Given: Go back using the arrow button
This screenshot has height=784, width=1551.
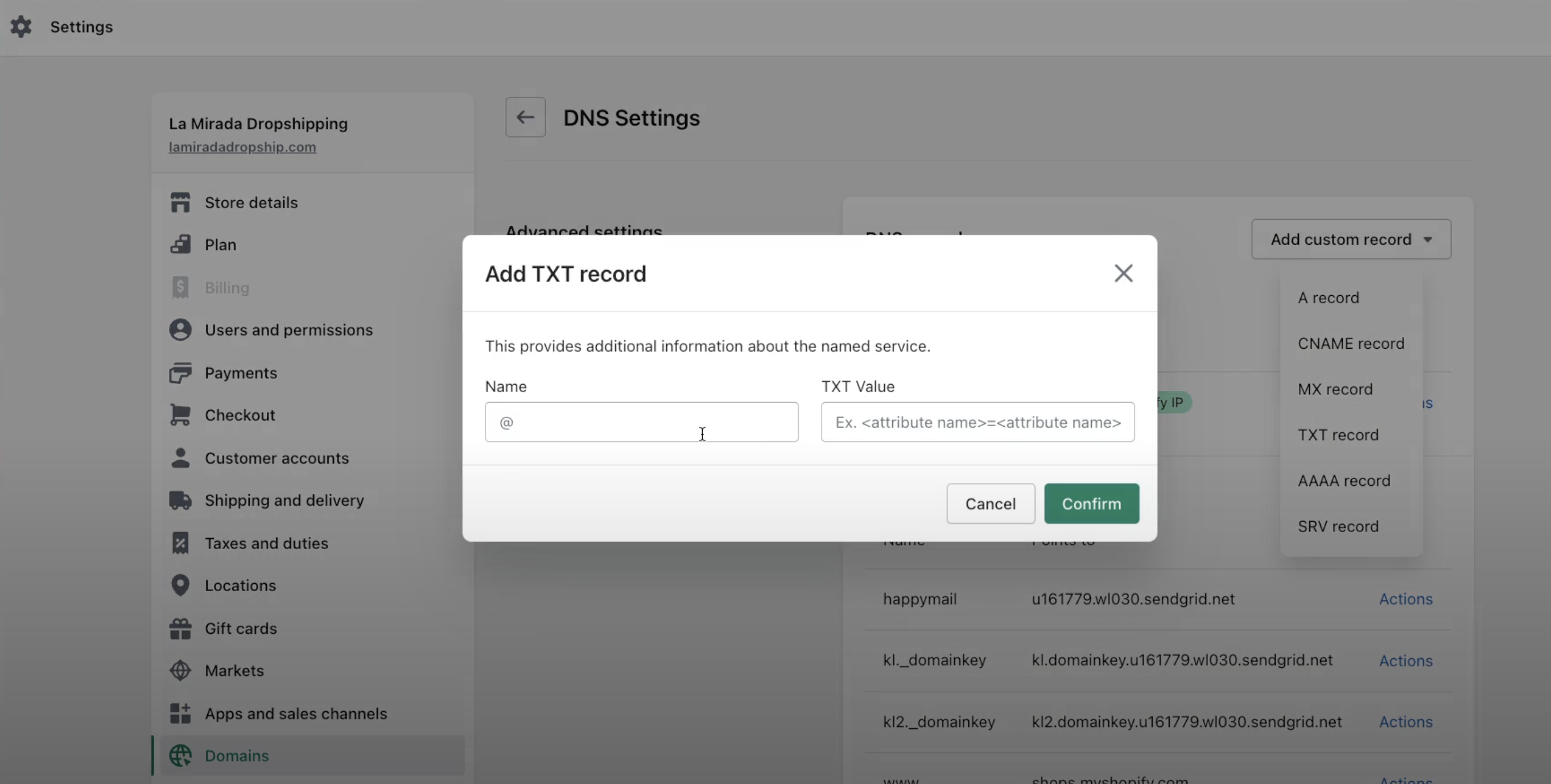Looking at the screenshot, I should [x=525, y=117].
